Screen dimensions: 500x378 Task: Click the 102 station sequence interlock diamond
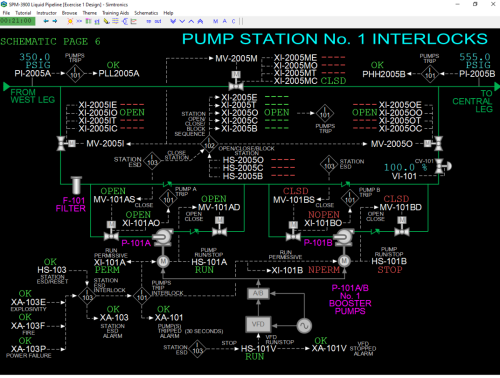click(x=209, y=144)
